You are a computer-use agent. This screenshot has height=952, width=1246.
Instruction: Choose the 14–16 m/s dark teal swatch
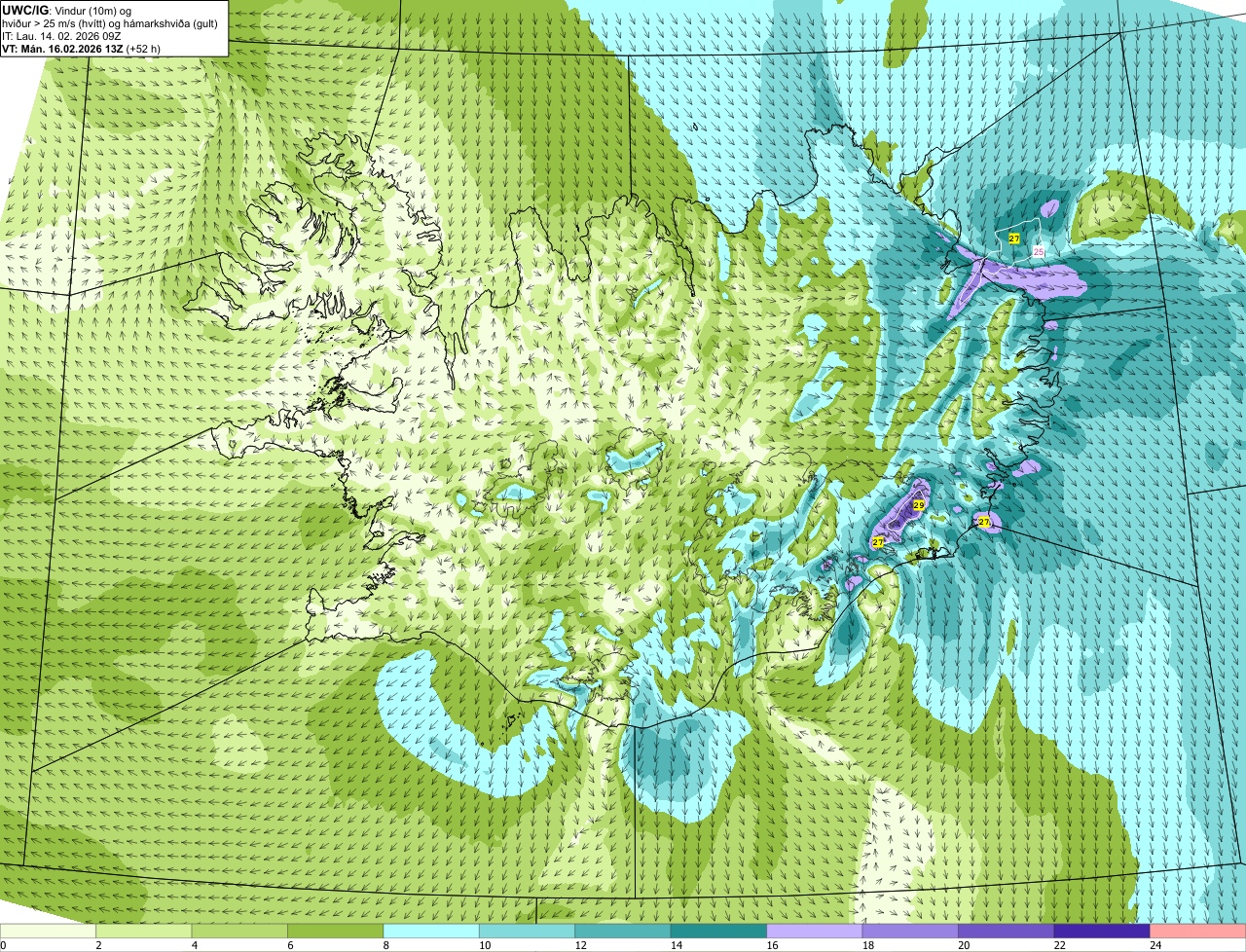[x=719, y=931]
